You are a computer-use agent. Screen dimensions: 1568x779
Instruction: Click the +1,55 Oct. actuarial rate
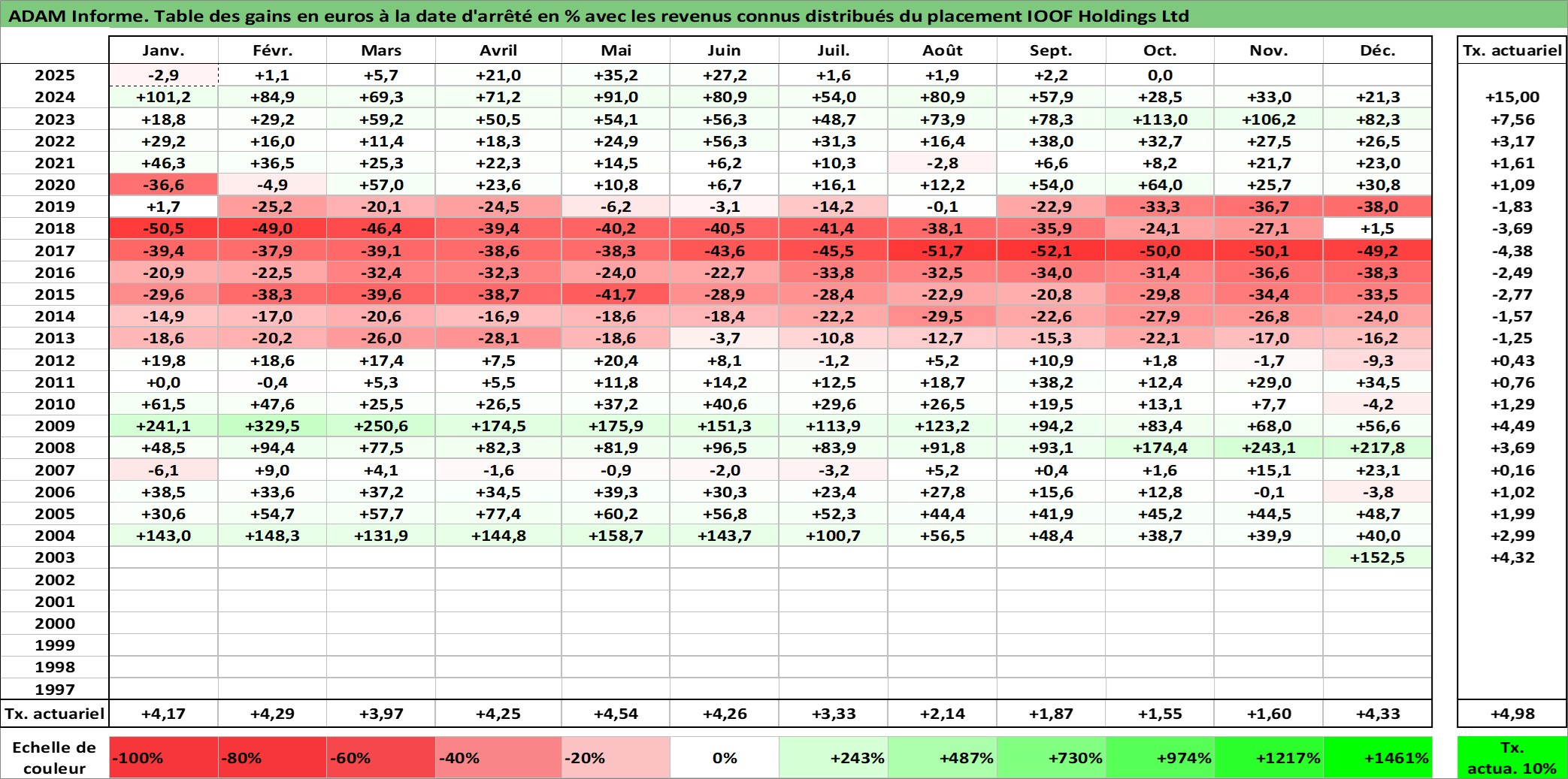click(1160, 714)
